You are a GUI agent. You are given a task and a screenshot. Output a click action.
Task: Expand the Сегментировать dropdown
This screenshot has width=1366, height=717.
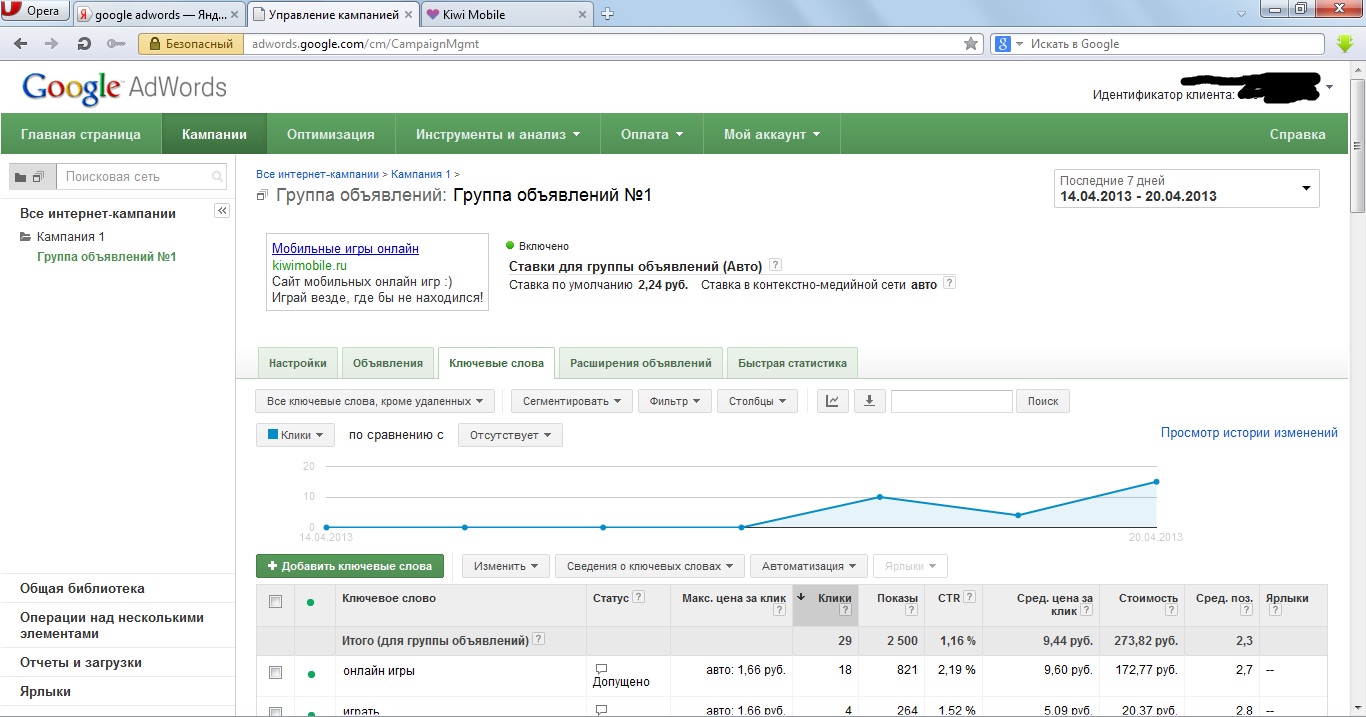[x=570, y=401]
